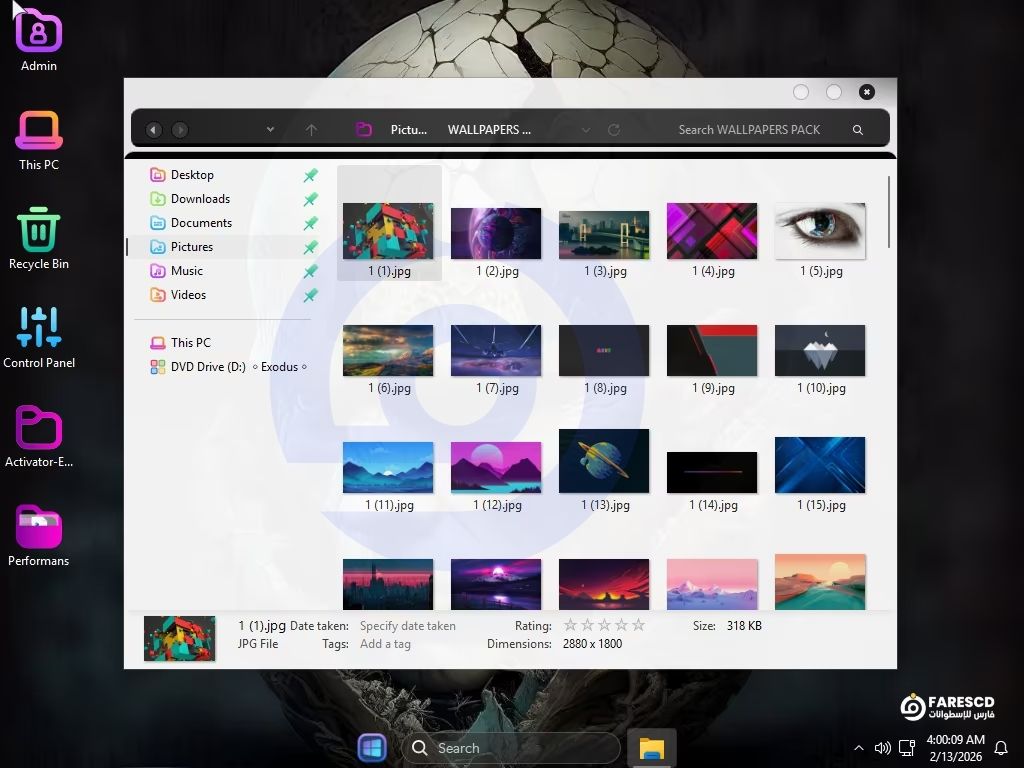Toggle the pin beside Downloads folder
The image size is (1024, 768).
tap(310, 199)
